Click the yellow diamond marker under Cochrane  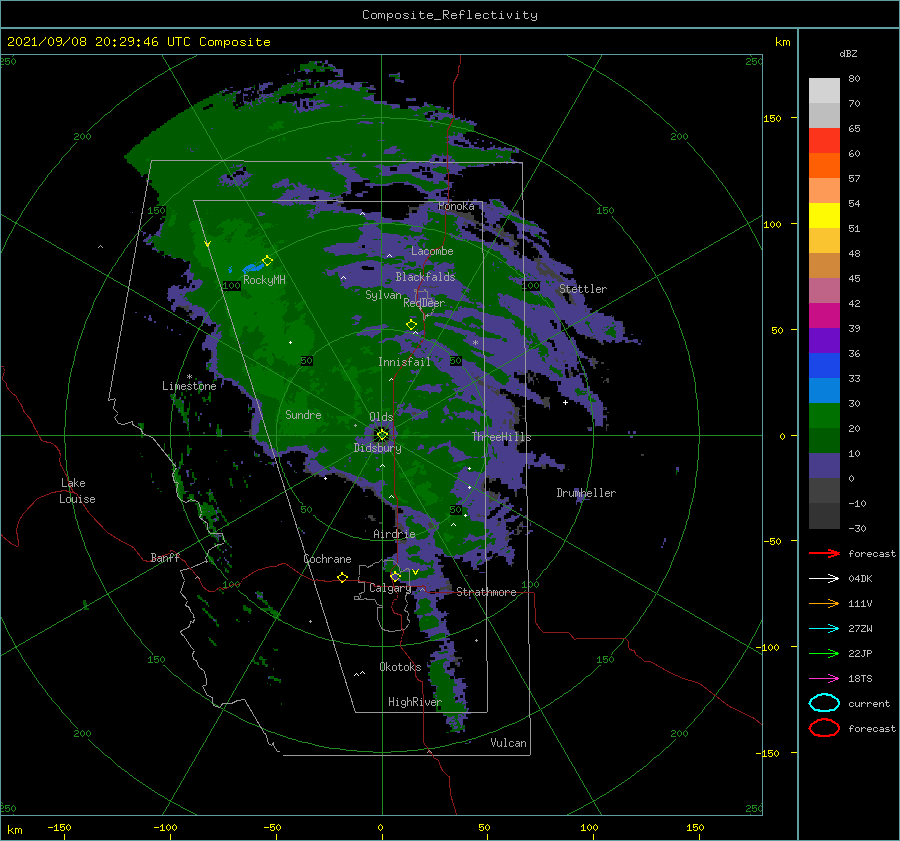point(342,577)
